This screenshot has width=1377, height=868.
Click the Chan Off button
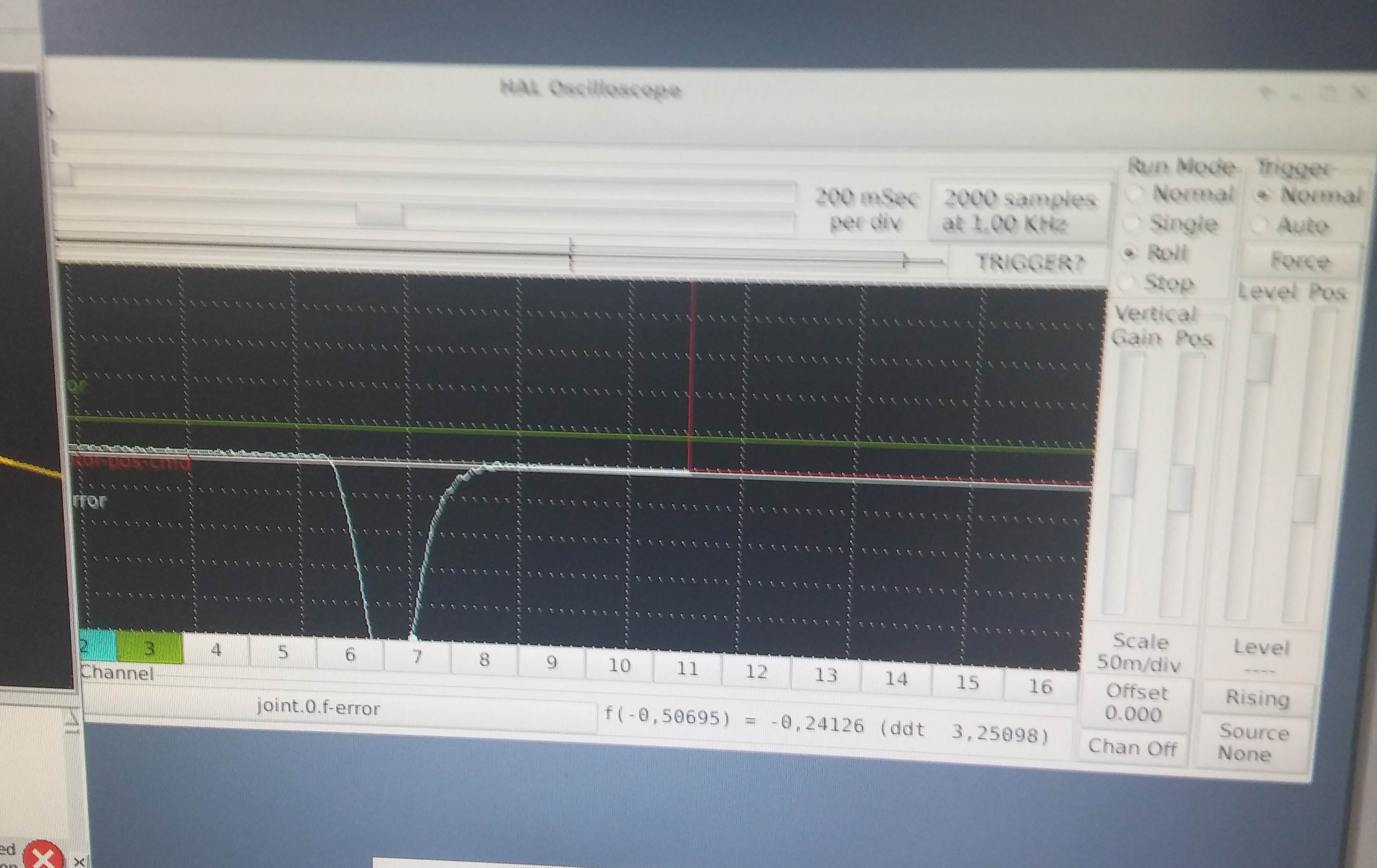pyautogui.click(x=1132, y=747)
